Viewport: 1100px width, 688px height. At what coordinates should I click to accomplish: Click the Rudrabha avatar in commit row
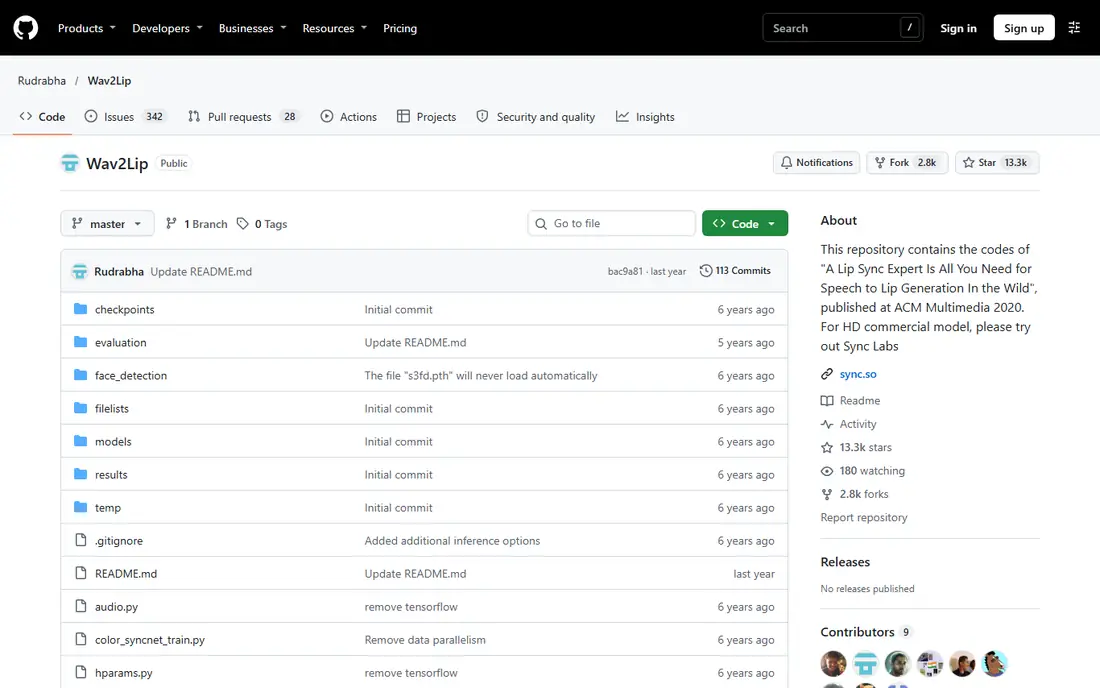point(79,271)
